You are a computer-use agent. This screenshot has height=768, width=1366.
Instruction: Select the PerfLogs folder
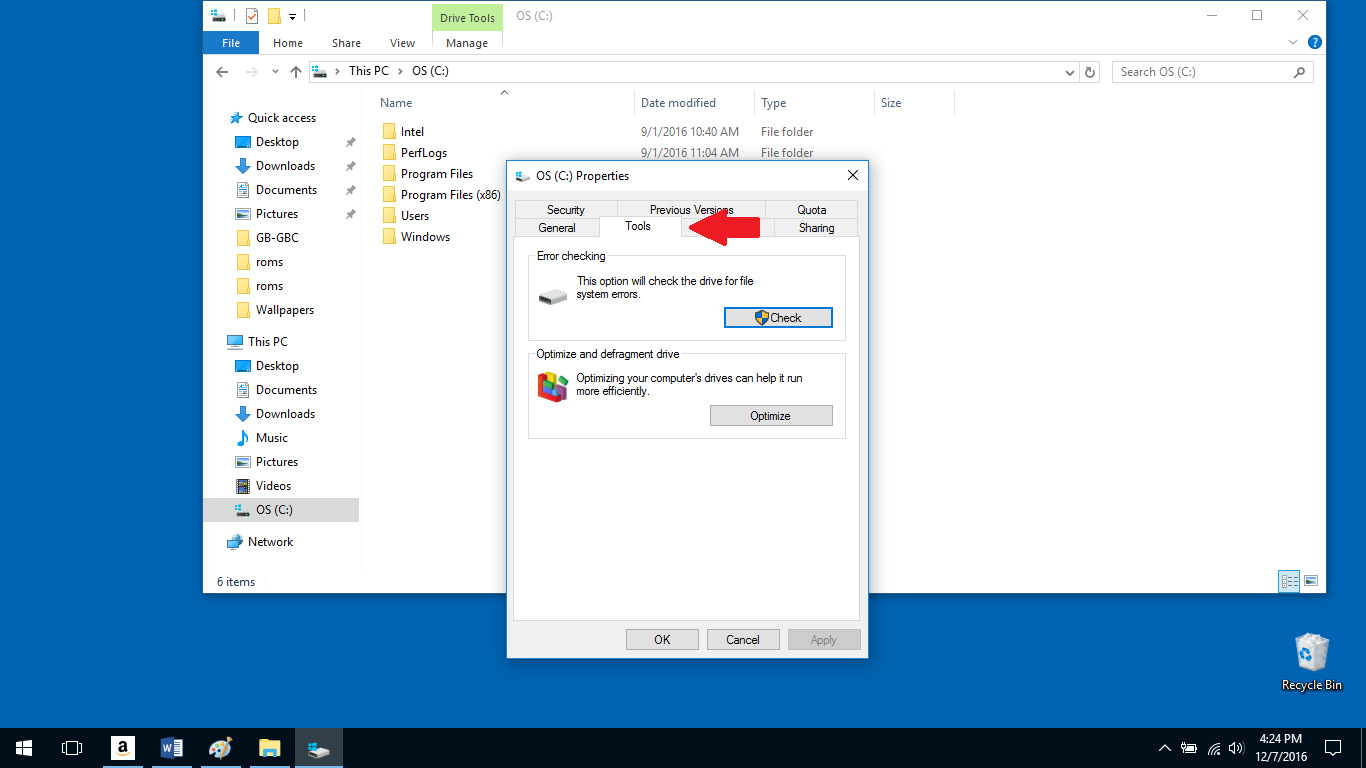point(424,153)
